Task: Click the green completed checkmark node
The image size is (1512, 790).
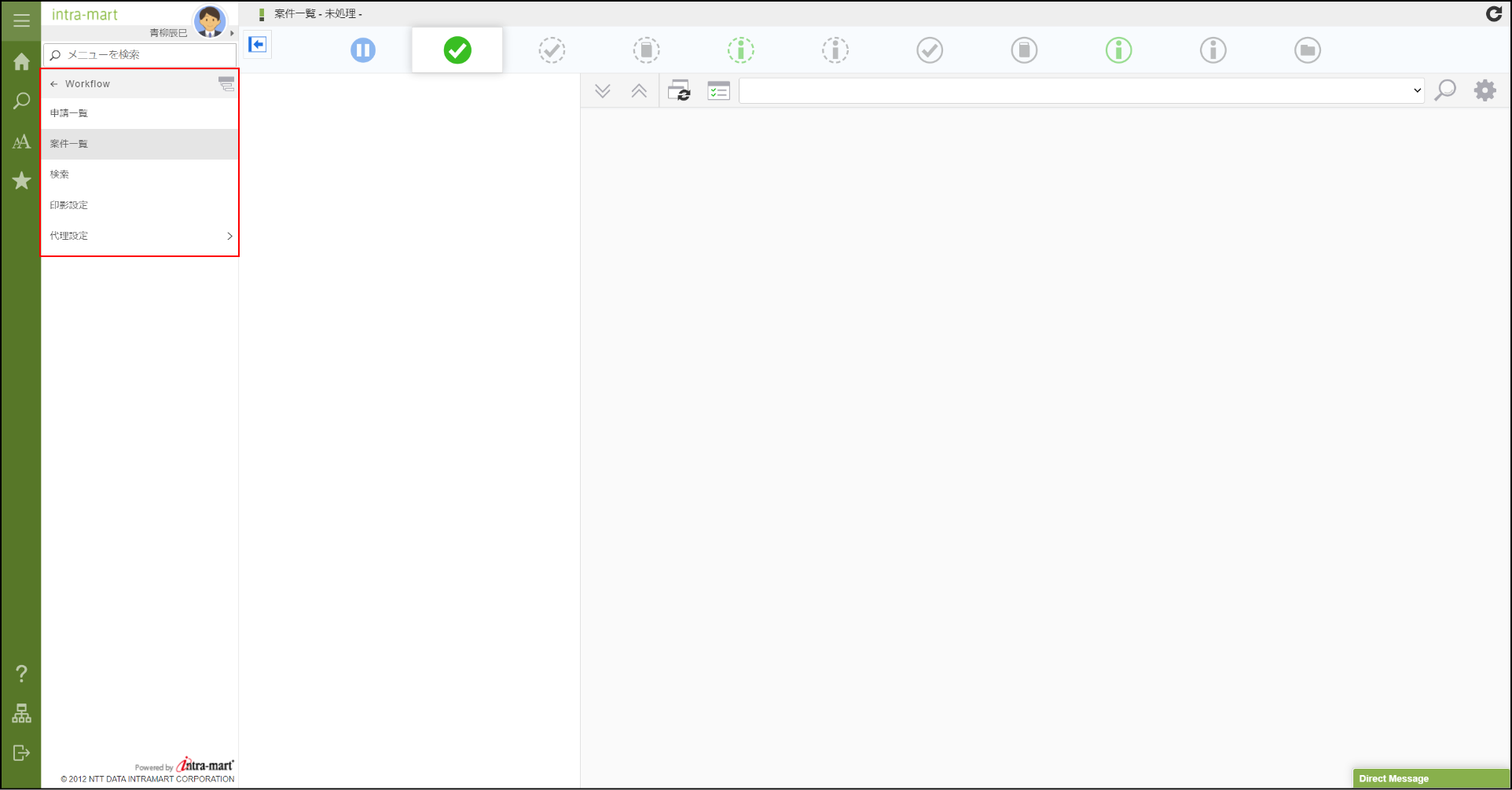Action: 457,50
